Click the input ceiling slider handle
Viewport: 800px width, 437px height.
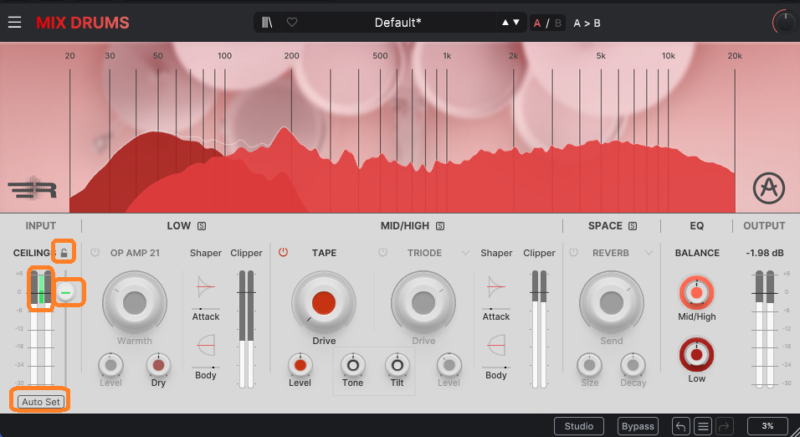[x=66, y=293]
